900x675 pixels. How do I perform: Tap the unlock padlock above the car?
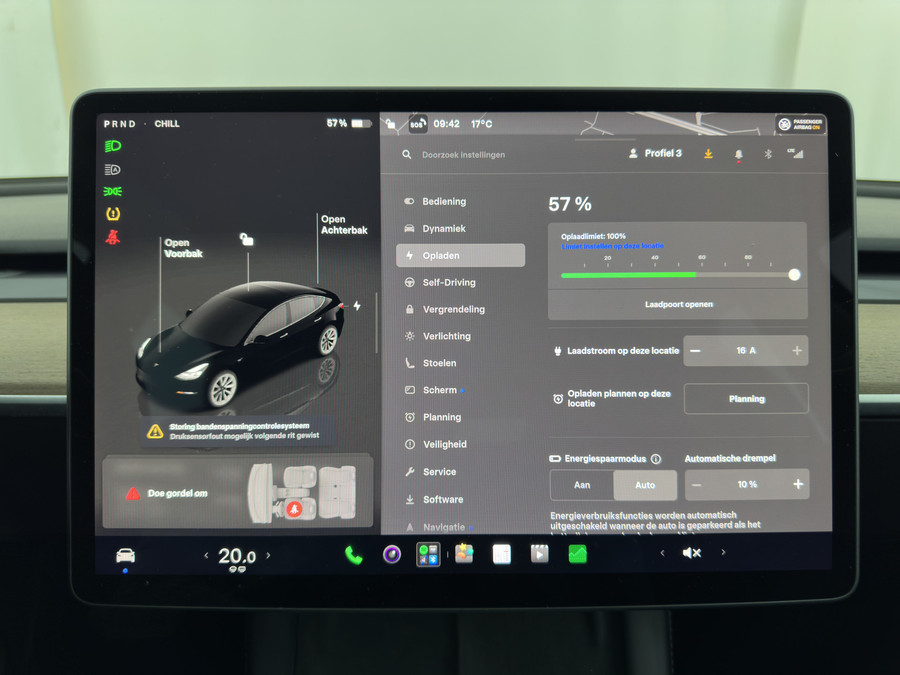pyautogui.click(x=246, y=239)
